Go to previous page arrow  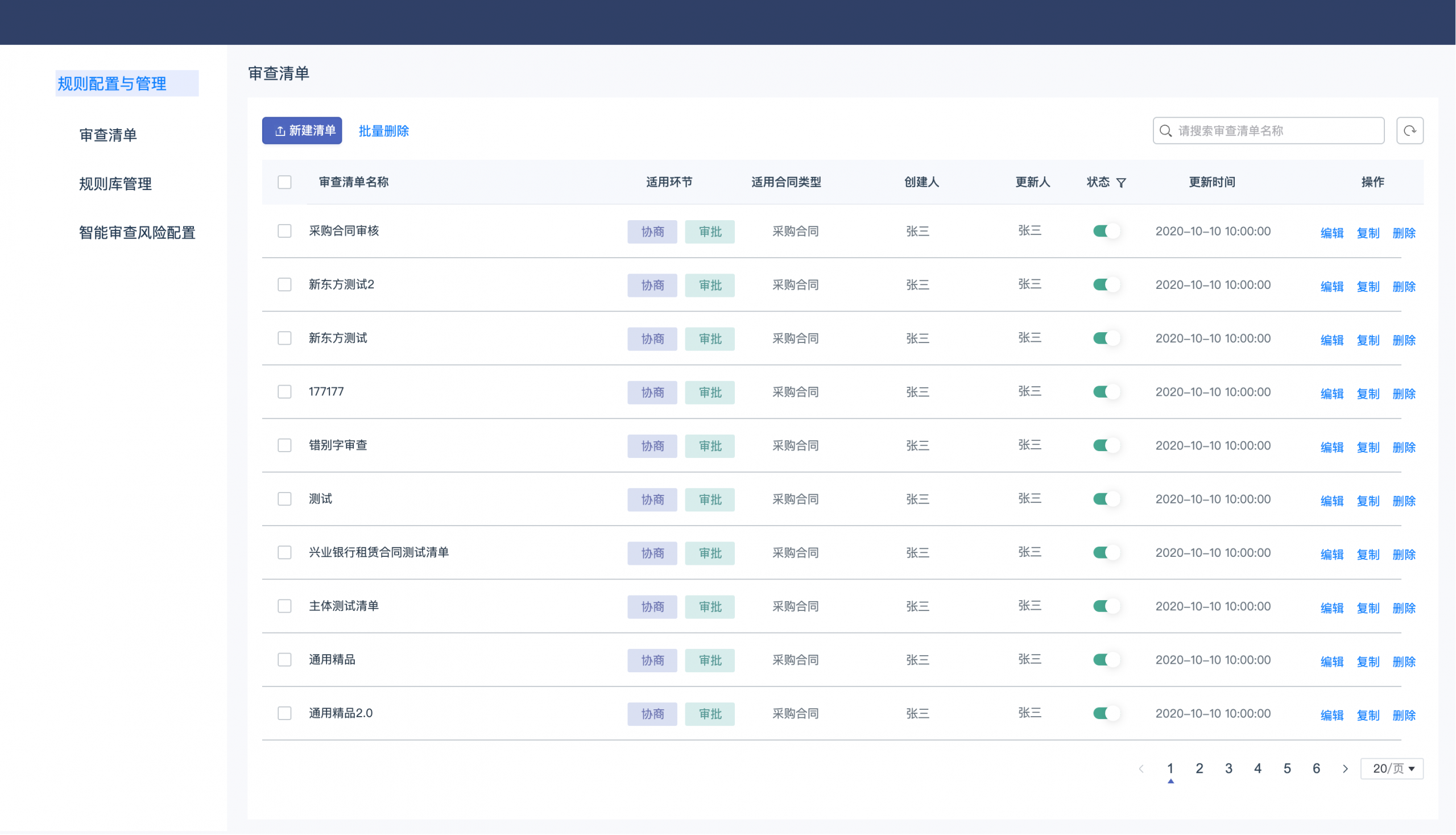pos(1140,769)
